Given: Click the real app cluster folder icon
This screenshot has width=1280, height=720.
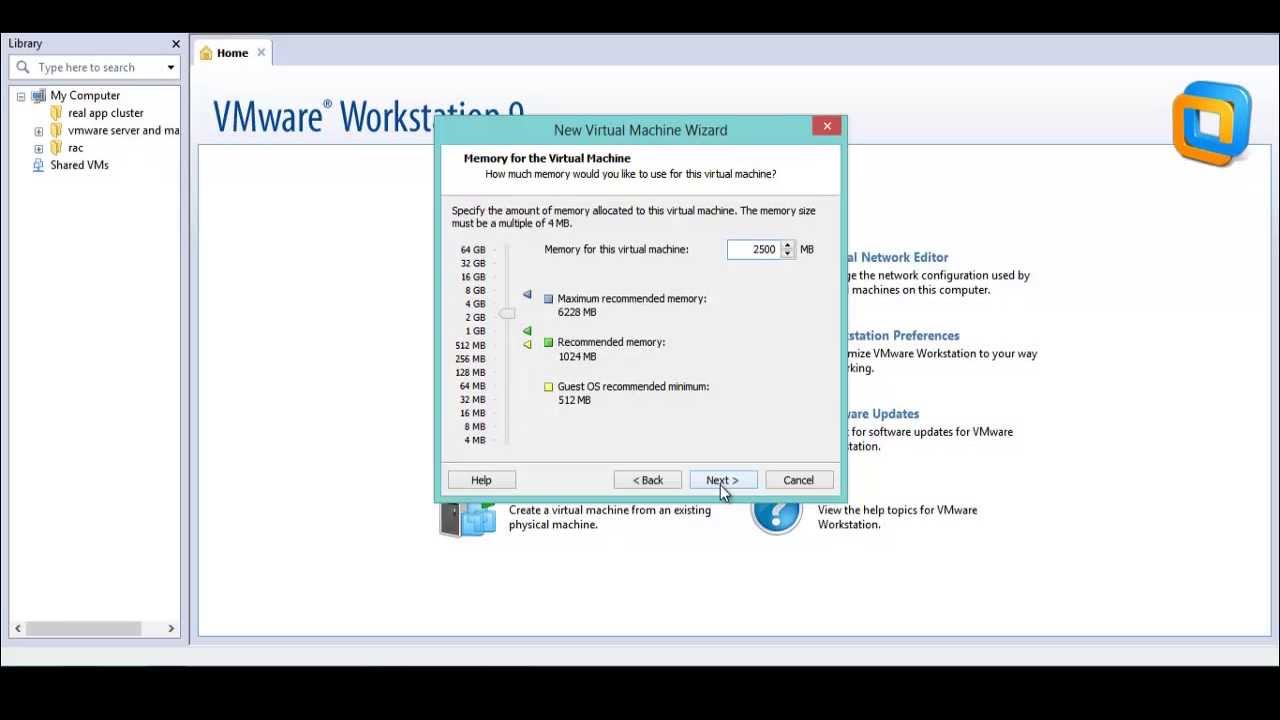Looking at the screenshot, I should pos(56,113).
